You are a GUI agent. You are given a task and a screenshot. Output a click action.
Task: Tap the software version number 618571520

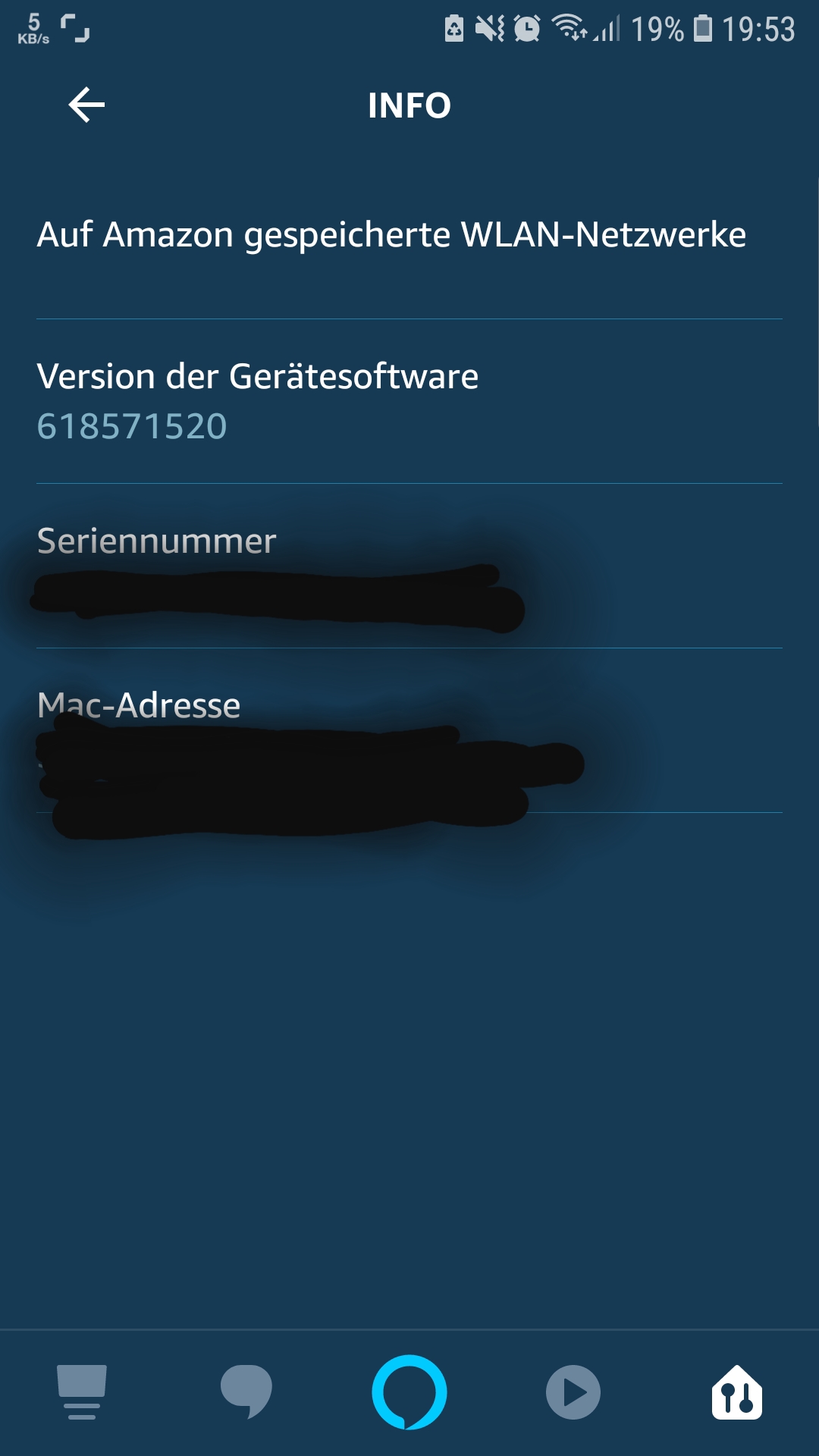coord(132,426)
